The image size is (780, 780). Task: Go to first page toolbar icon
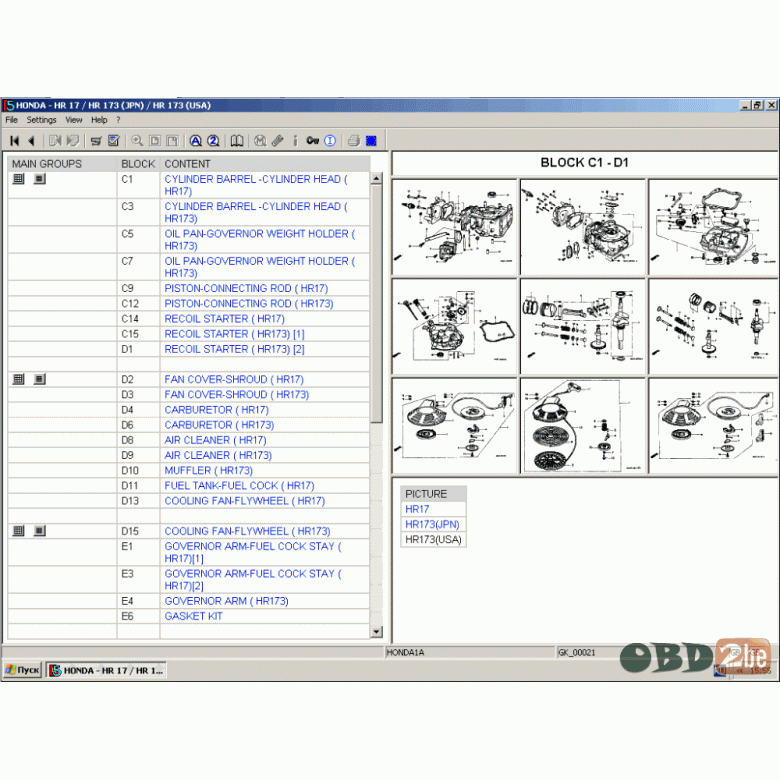tap(14, 141)
